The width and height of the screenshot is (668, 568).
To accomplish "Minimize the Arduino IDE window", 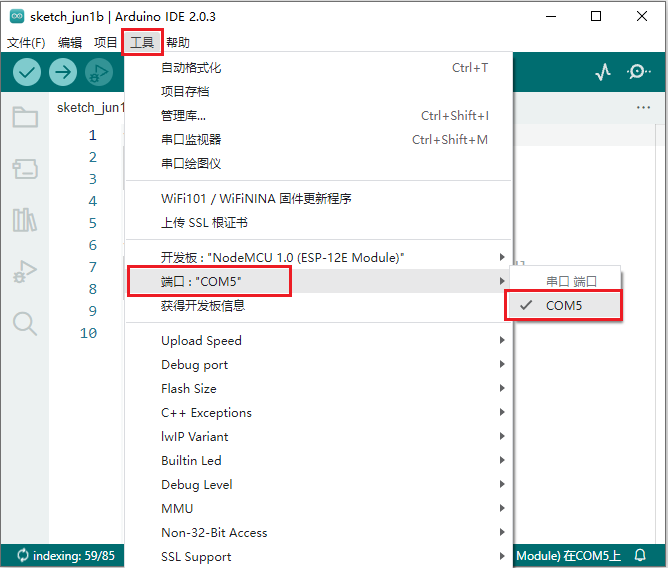I will click(551, 17).
